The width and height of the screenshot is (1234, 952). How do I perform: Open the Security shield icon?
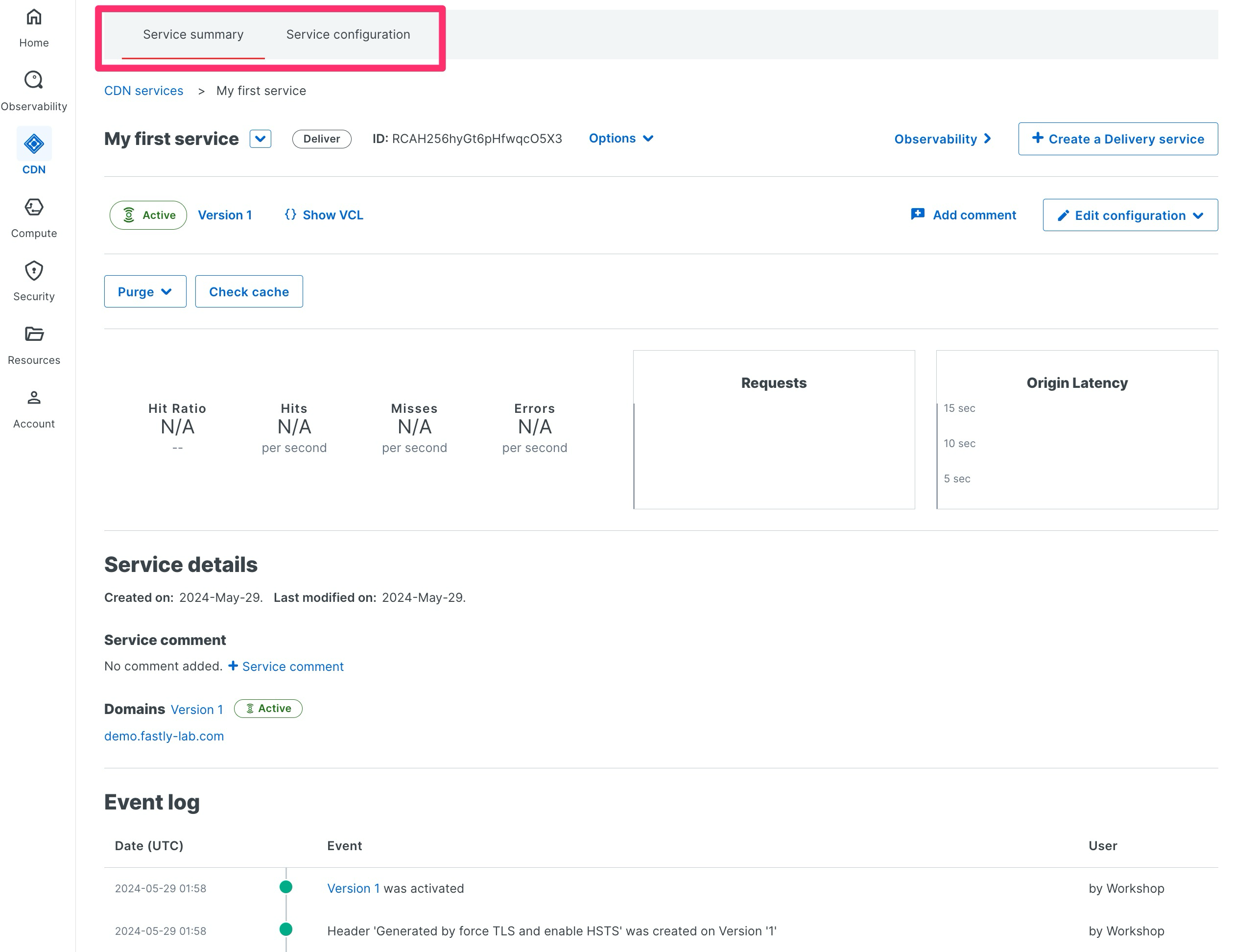34,271
